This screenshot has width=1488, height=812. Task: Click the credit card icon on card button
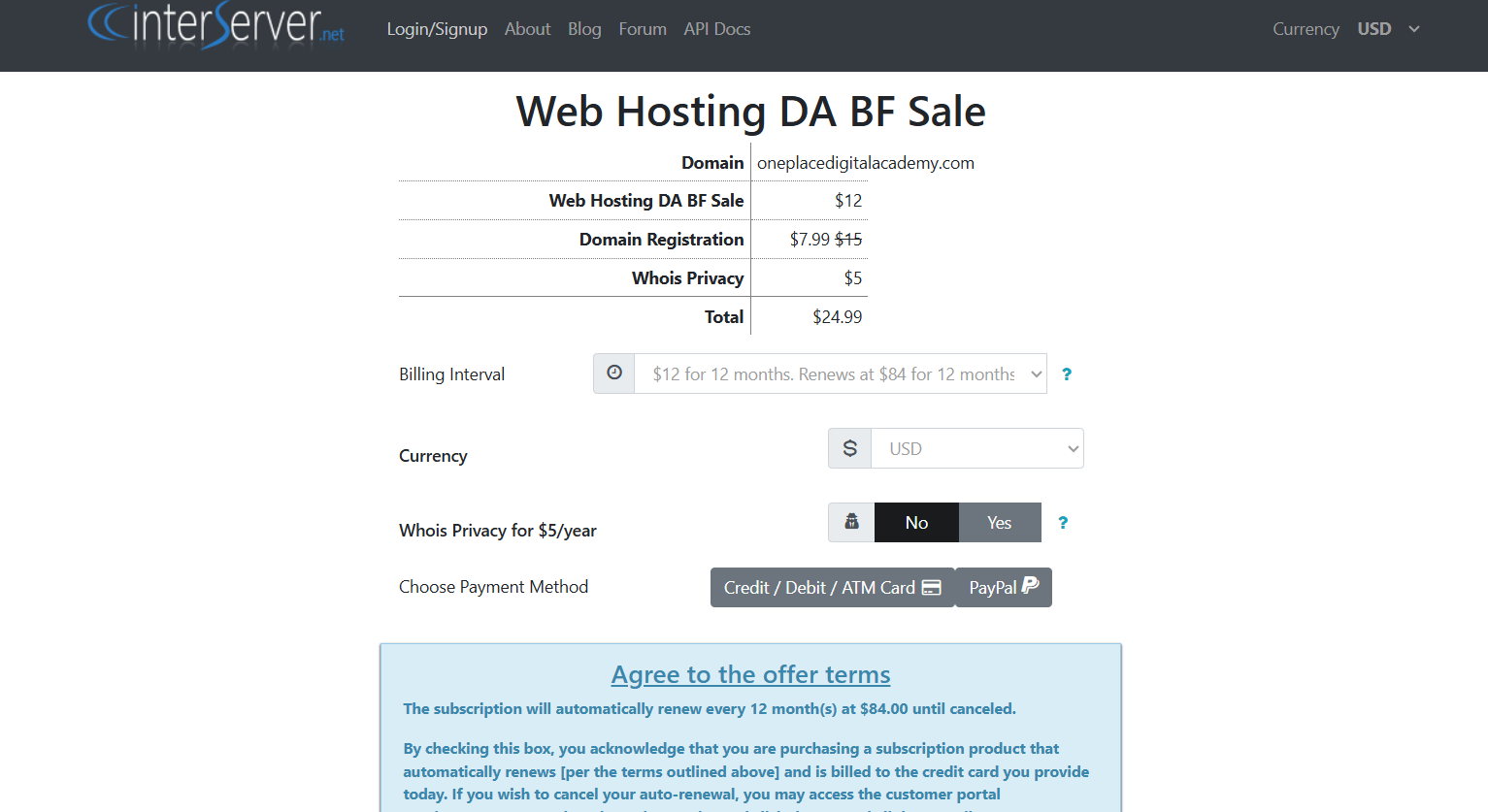[x=932, y=588]
